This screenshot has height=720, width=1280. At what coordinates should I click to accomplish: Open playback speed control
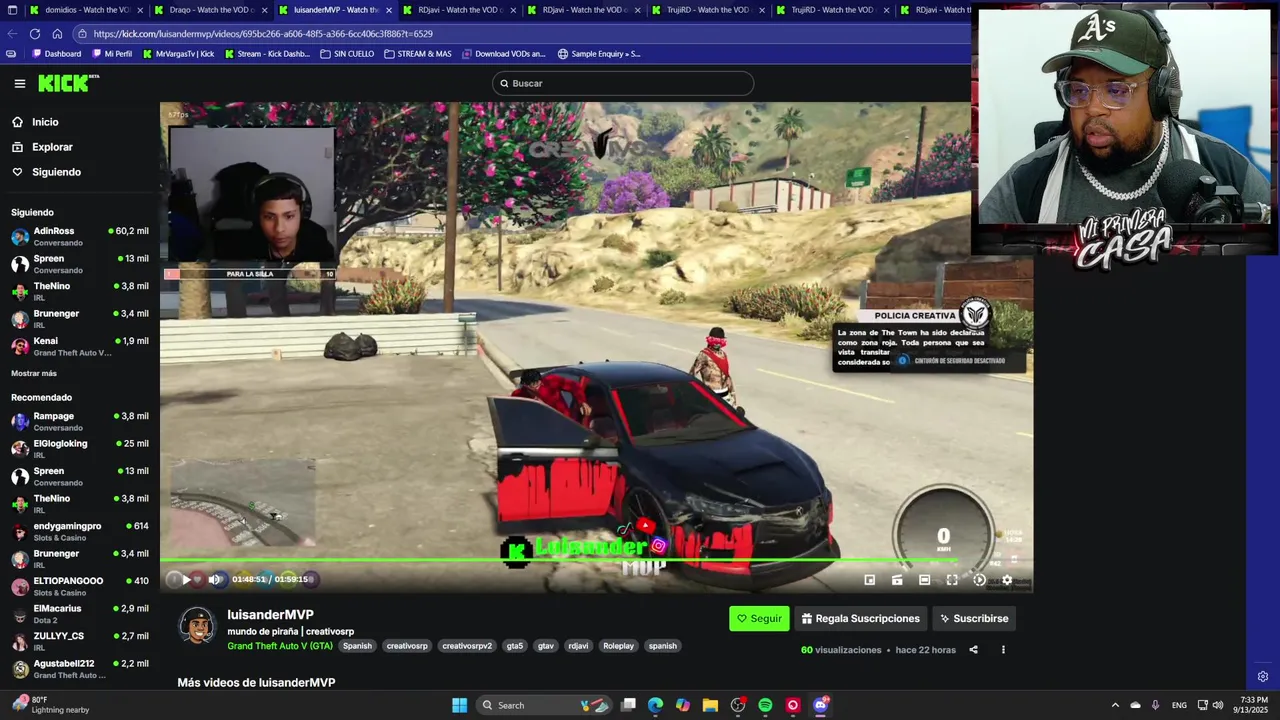coord(980,579)
